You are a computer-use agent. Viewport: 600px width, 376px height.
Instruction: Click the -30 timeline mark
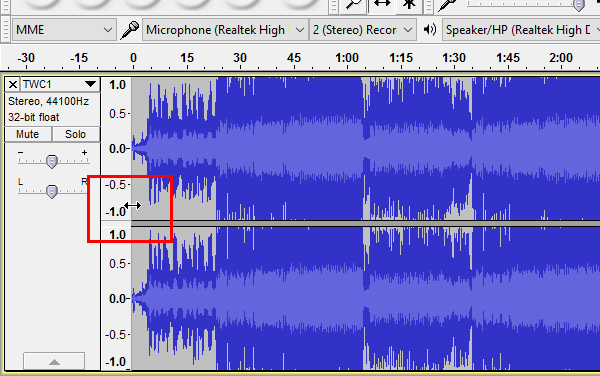(26, 58)
